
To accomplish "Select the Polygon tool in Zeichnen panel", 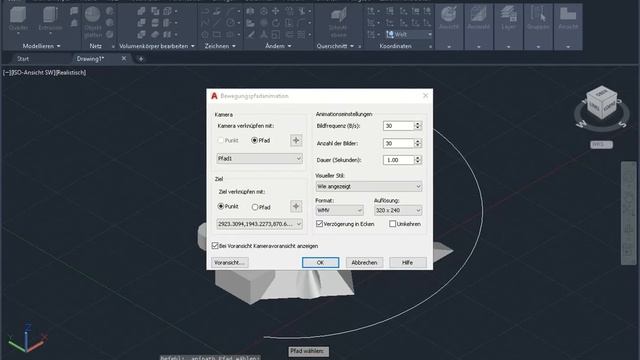I will tap(205, 35).
